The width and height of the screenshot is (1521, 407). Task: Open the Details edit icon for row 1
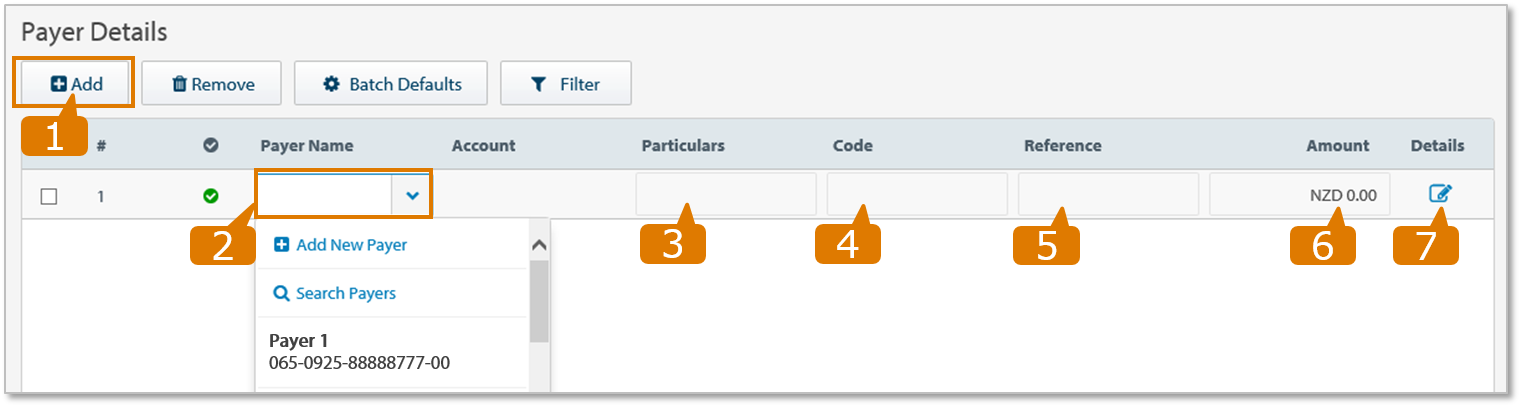pyautogui.click(x=1439, y=194)
